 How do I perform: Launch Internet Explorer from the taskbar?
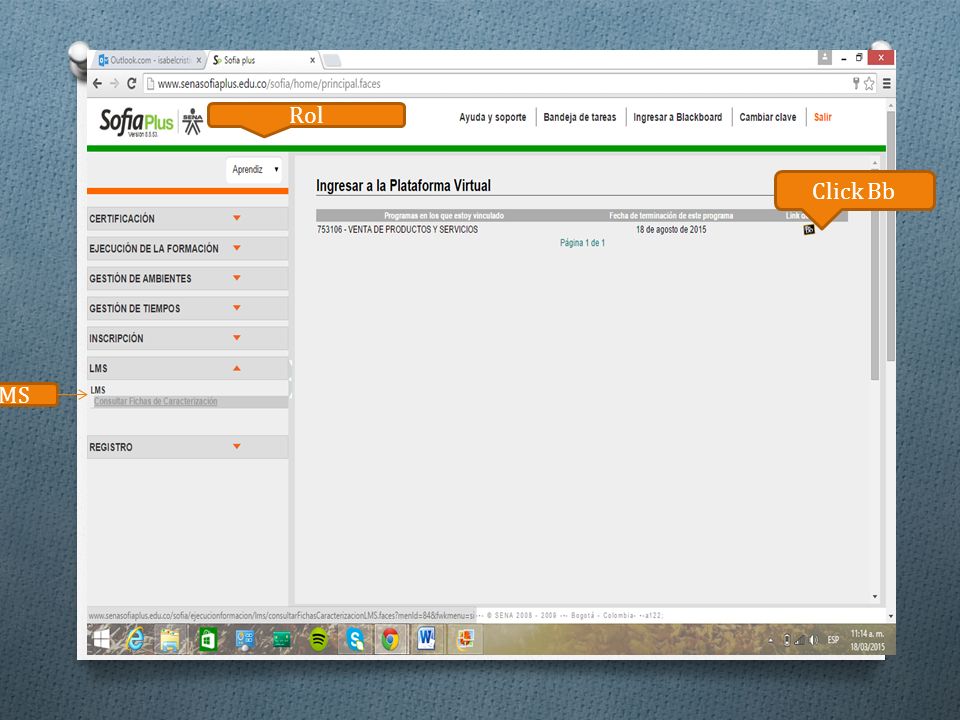(x=135, y=640)
